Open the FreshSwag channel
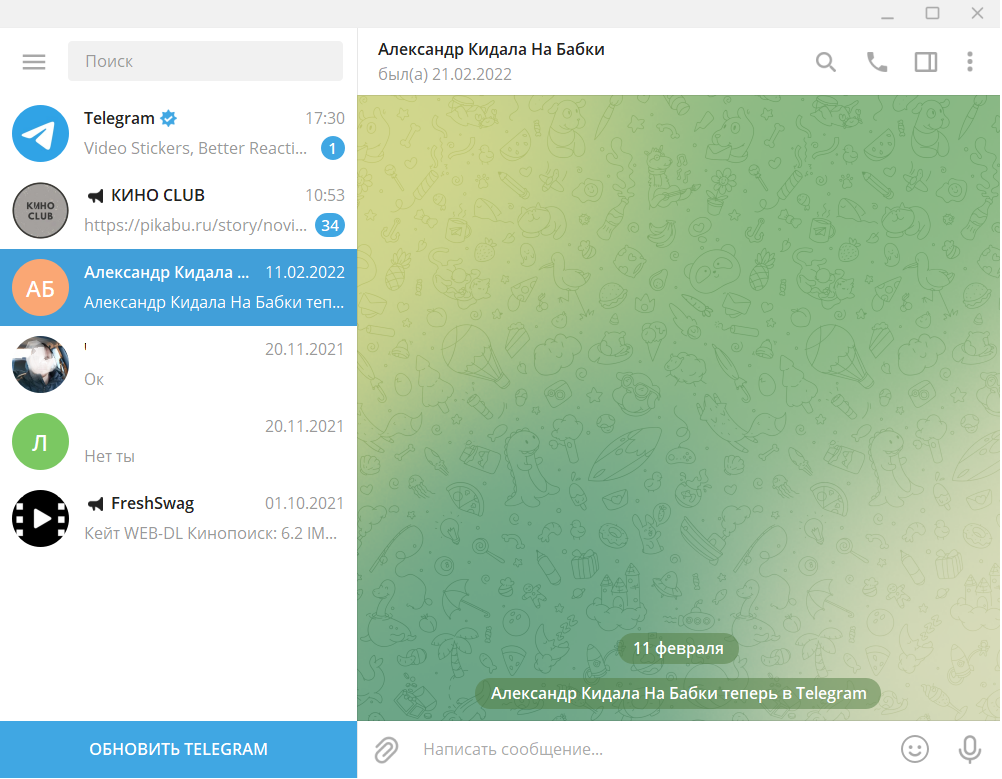Viewport: 1002px width, 779px height. (178, 518)
